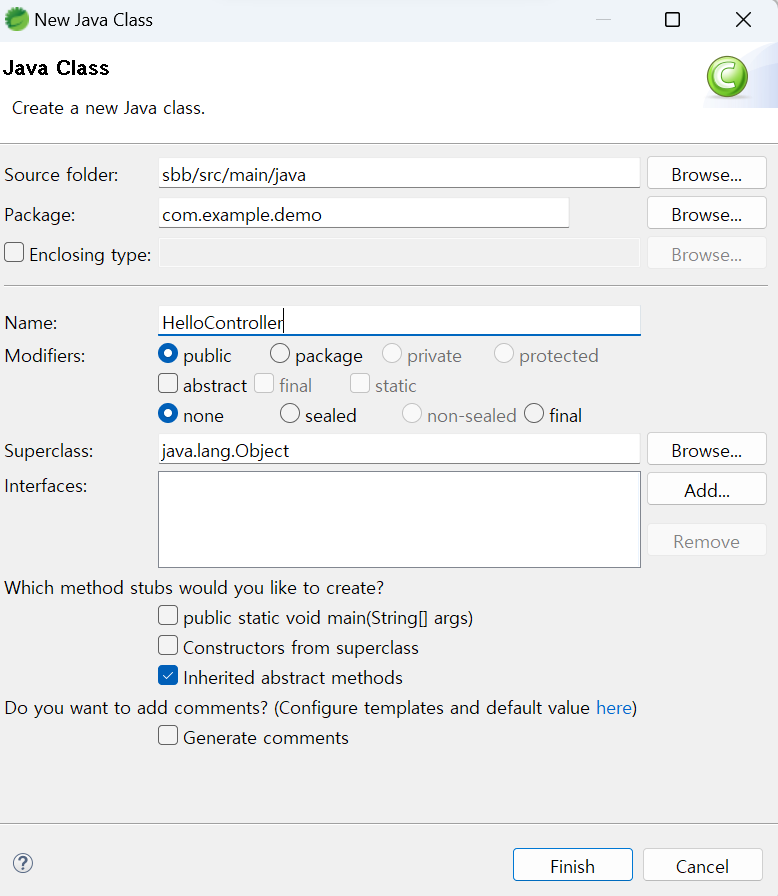
Task: Check the abstract modifier checkbox
Action: [x=168, y=384]
